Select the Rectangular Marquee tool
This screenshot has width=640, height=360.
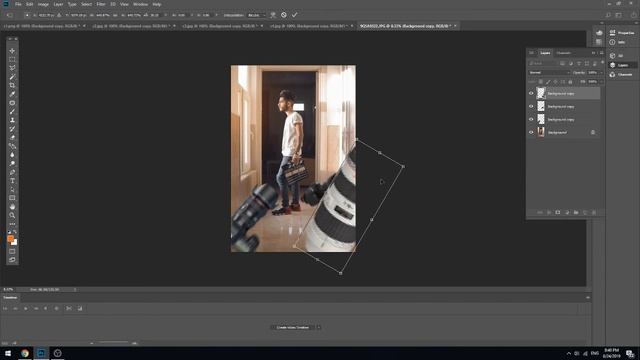[12, 60]
